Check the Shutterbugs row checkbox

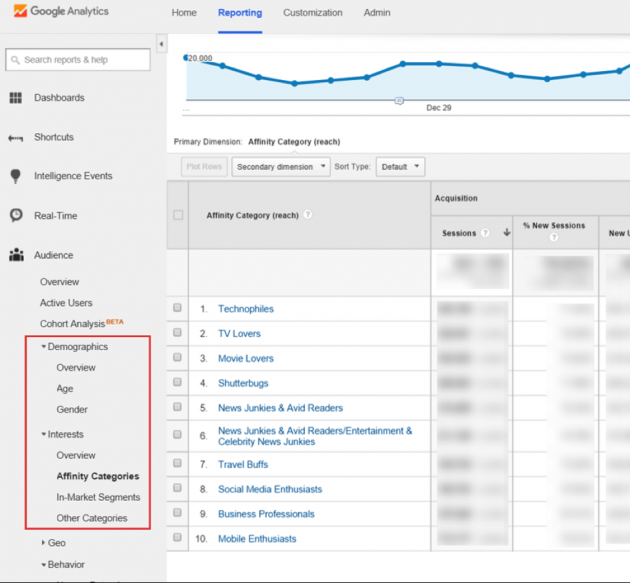177,382
